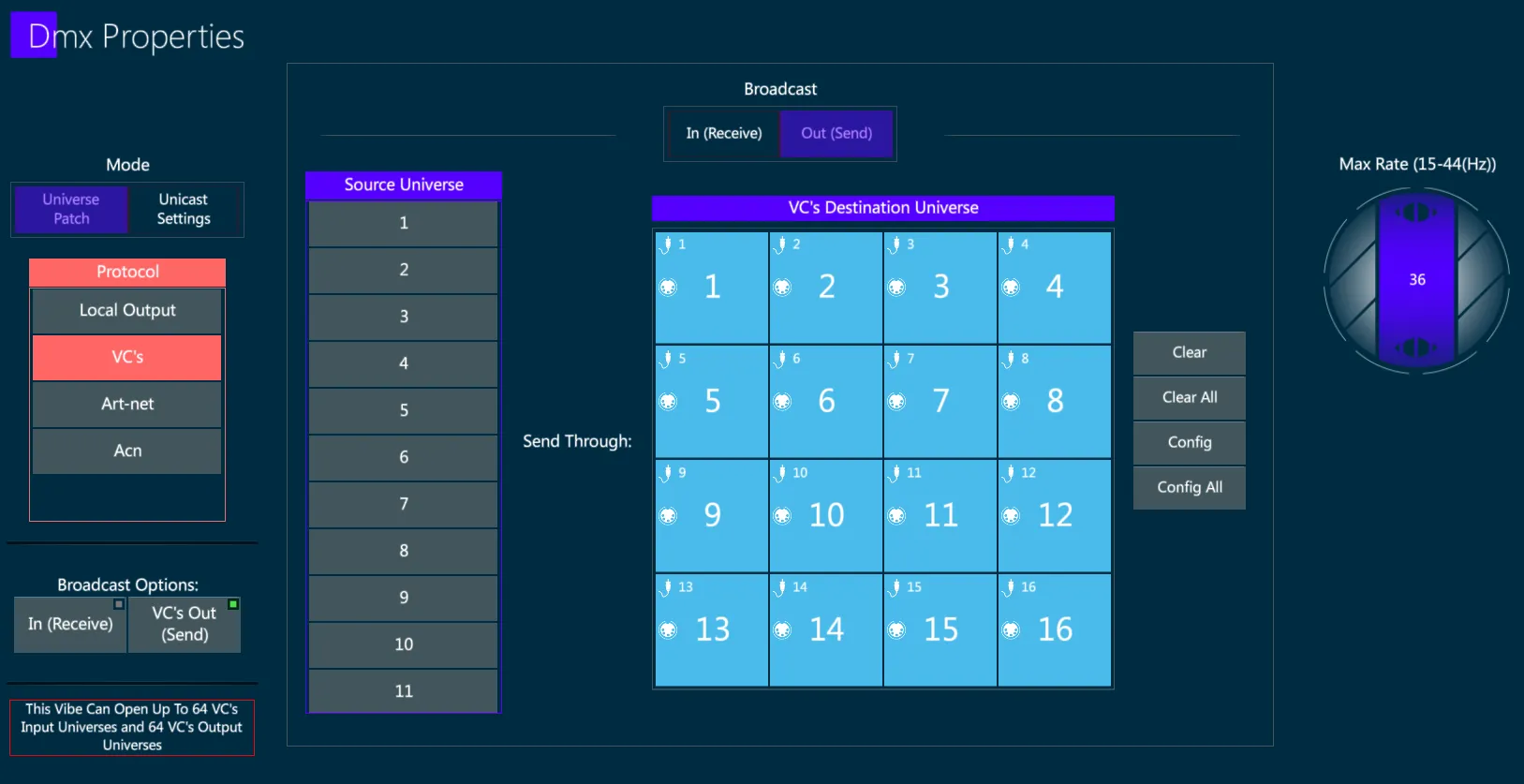Select the VC's protocol entry
The height and width of the screenshot is (784, 1524).
(127, 357)
